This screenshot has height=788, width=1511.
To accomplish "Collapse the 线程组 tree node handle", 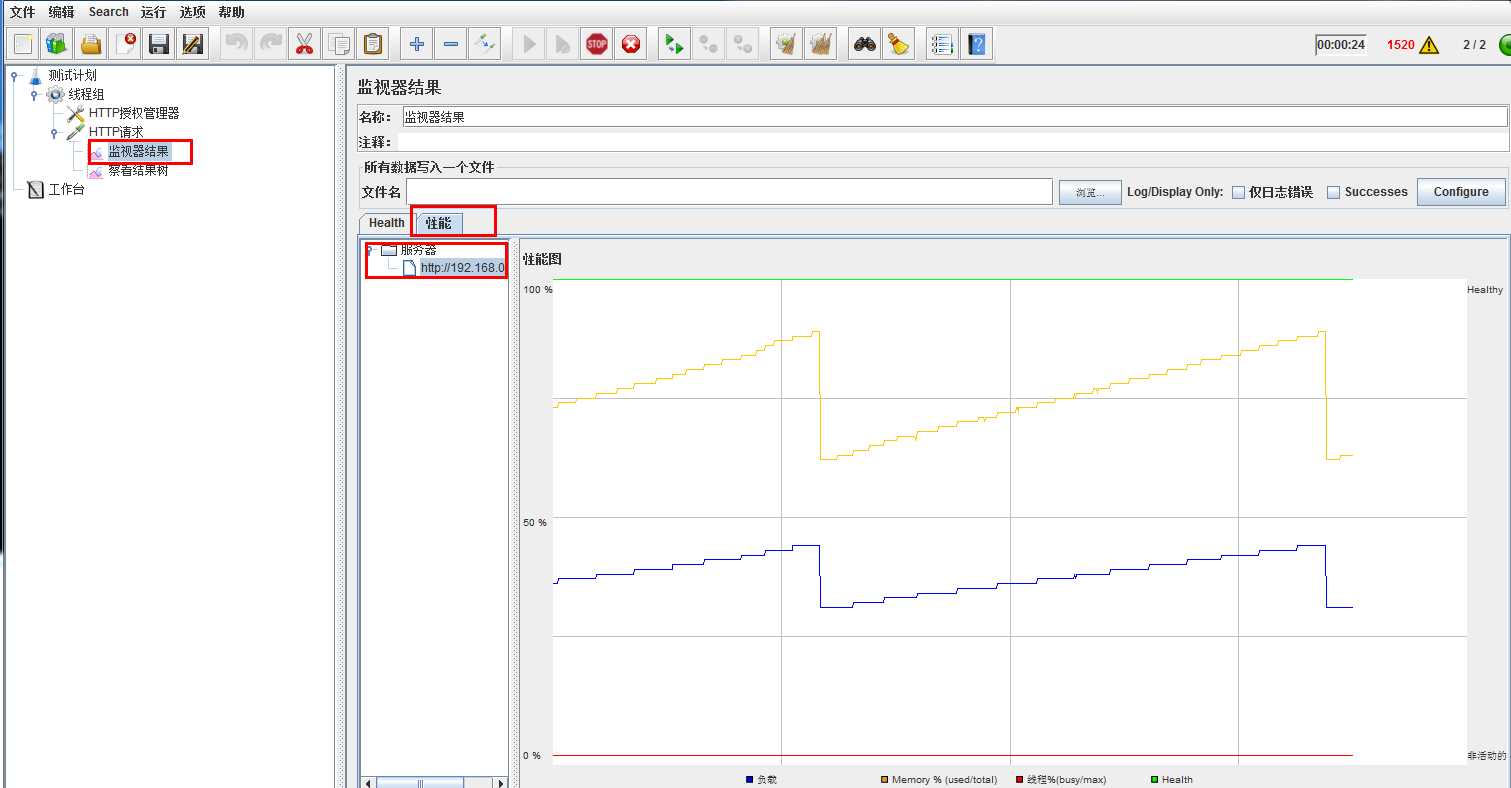I will click(x=33, y=94).
